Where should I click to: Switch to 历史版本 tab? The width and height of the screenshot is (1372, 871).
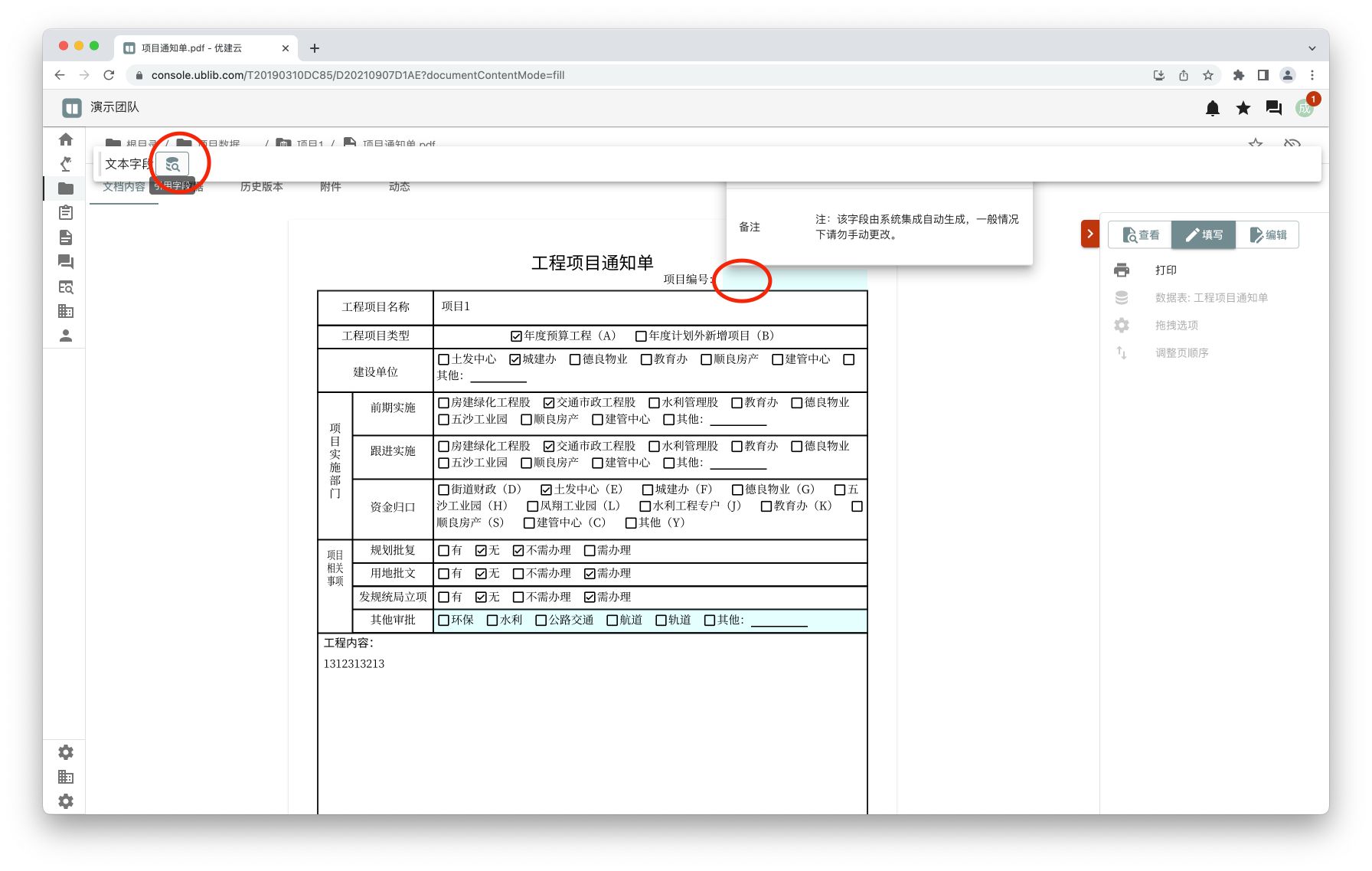pyautogui.click(x=262, y=187)
